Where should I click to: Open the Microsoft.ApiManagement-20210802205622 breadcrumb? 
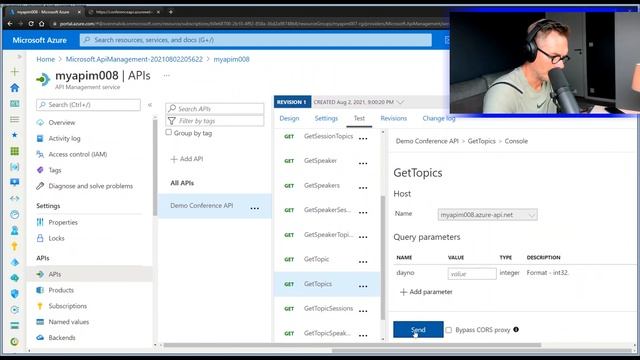pos(134,59)
